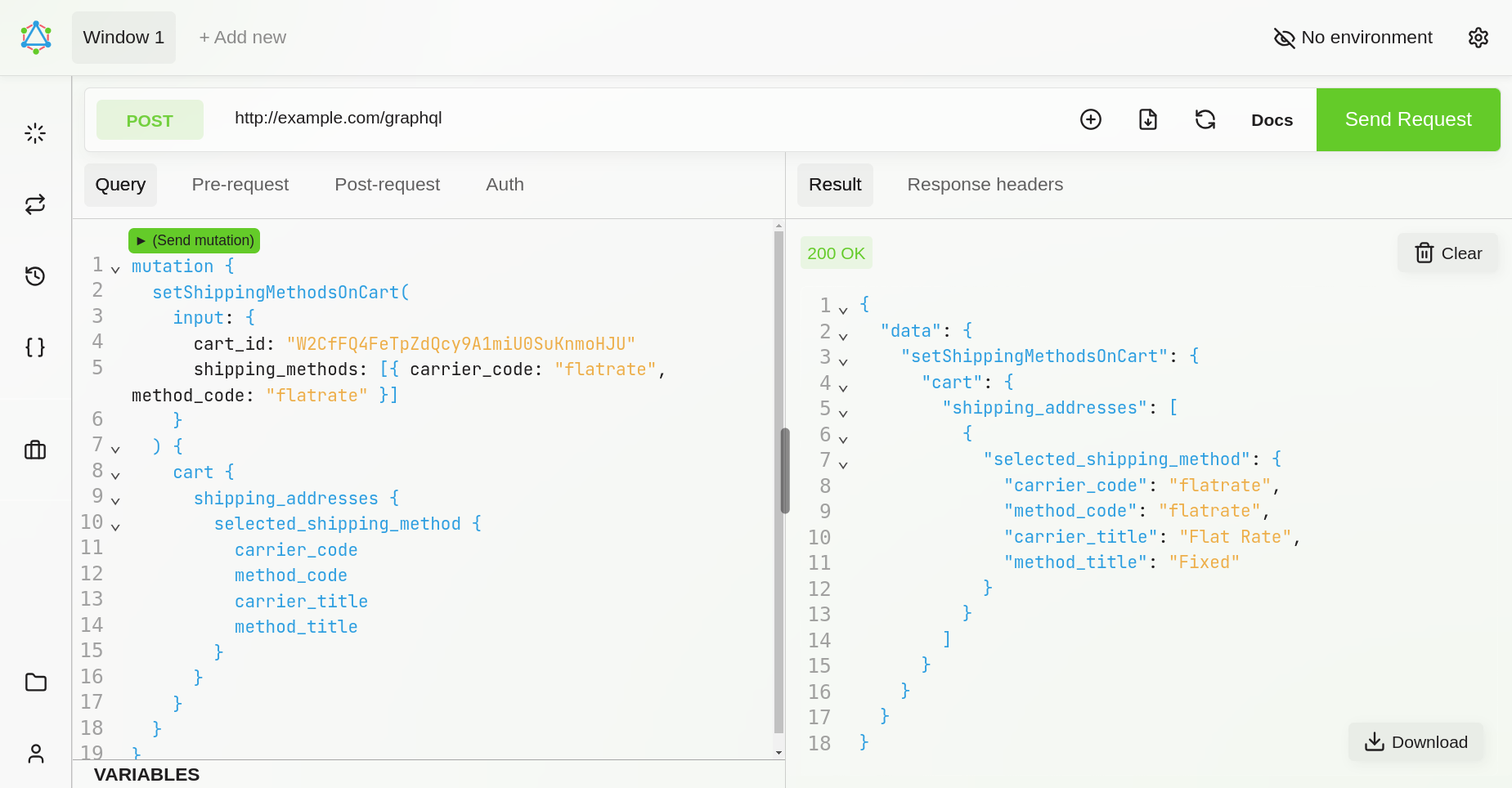
Task: Collapse the "data" object in result line 2
Action: (843, 336)
